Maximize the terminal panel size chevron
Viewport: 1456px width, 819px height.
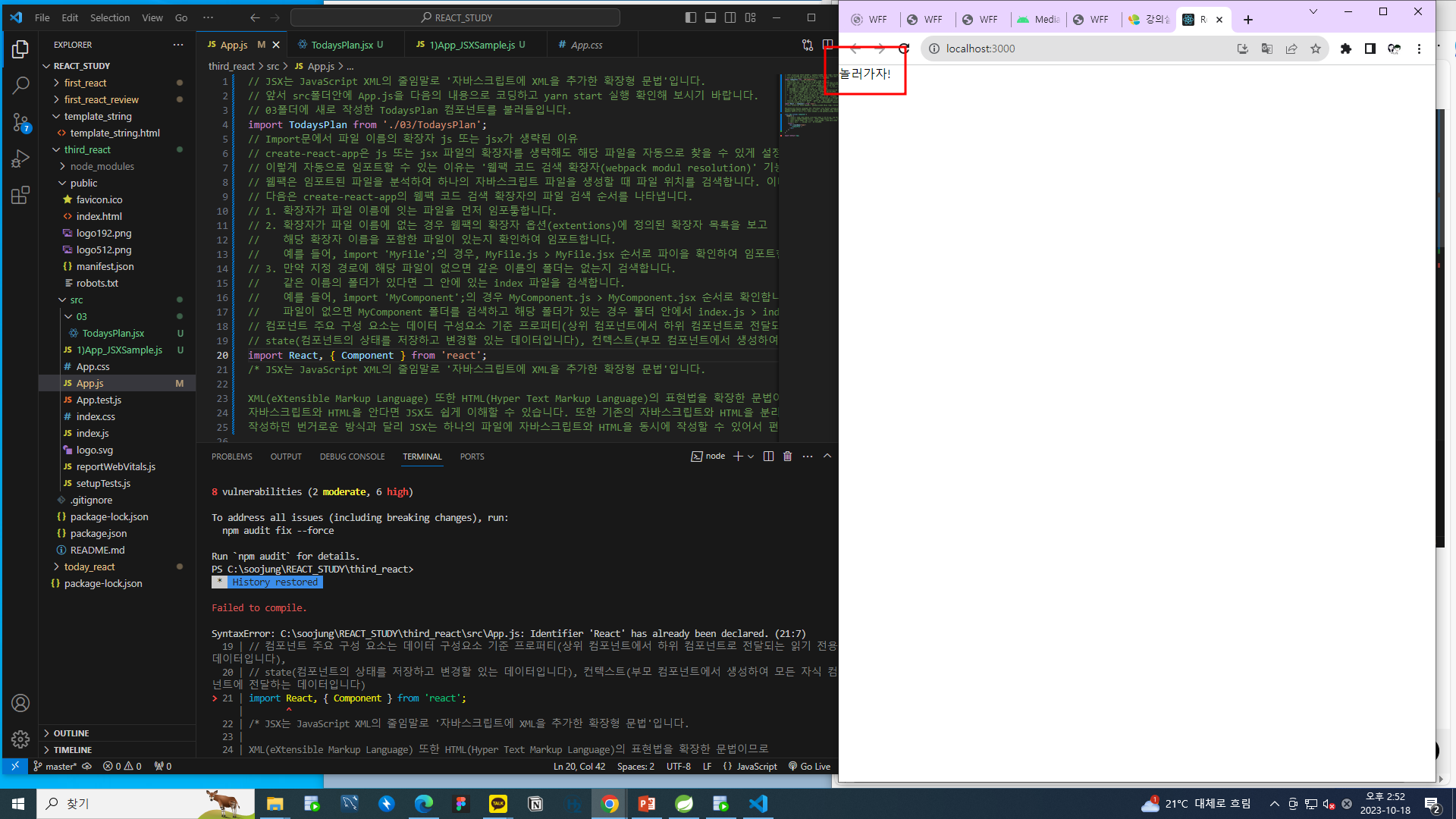[x=827, y=457]
